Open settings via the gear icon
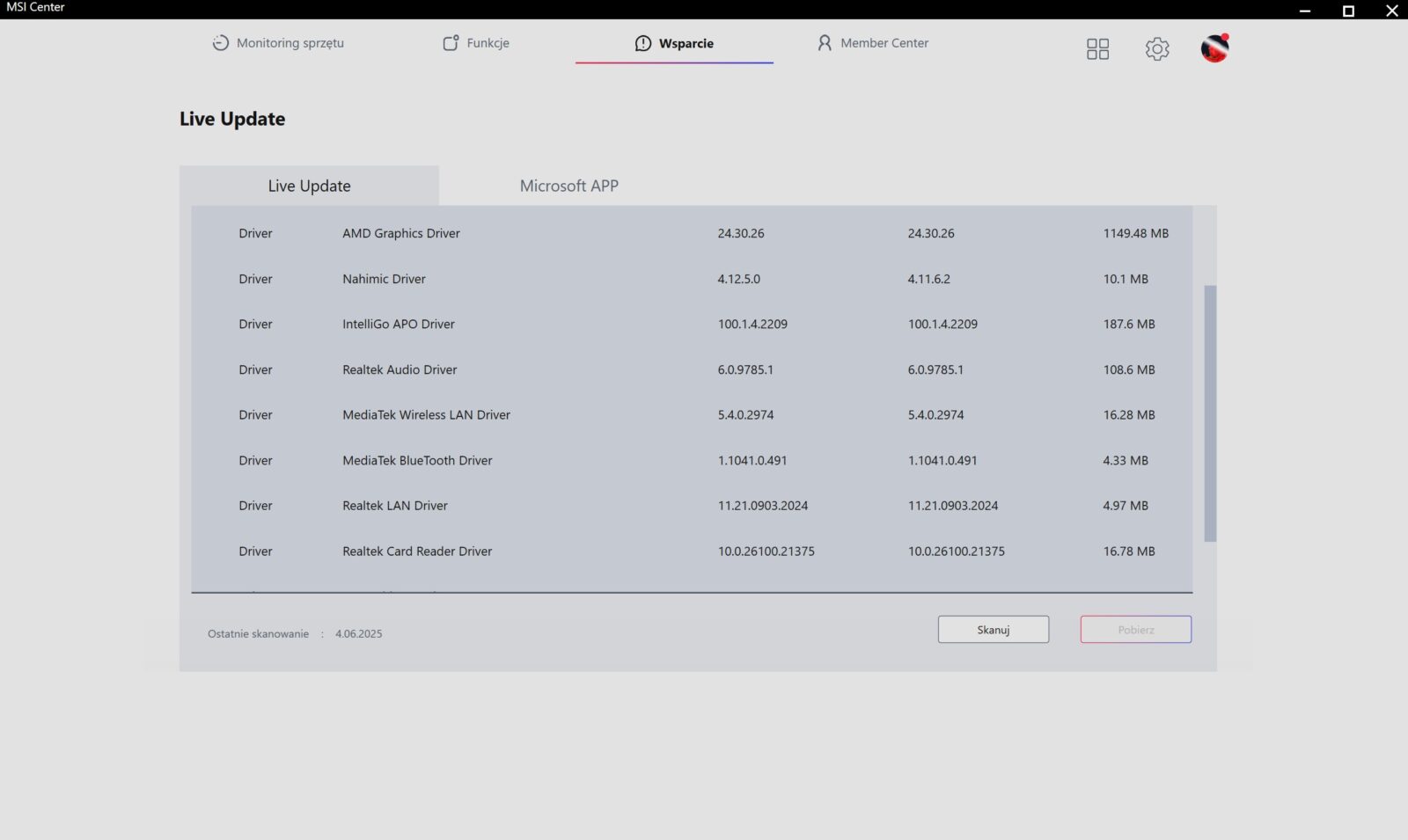The width and height of the screenshot is (1408, 840). pyautogui.click(x=1157, y=49)
